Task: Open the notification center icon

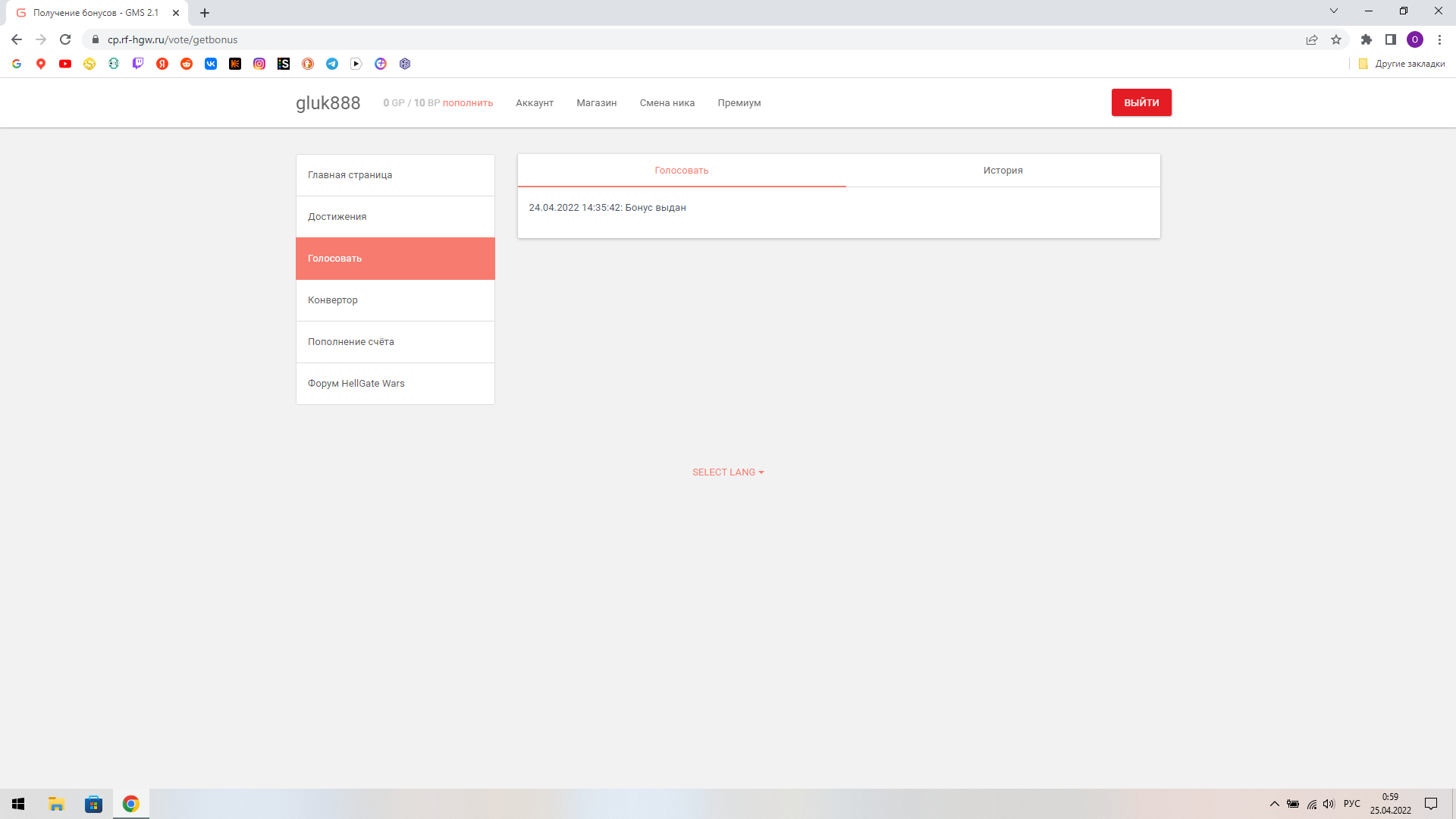Action: [1431, 804]
